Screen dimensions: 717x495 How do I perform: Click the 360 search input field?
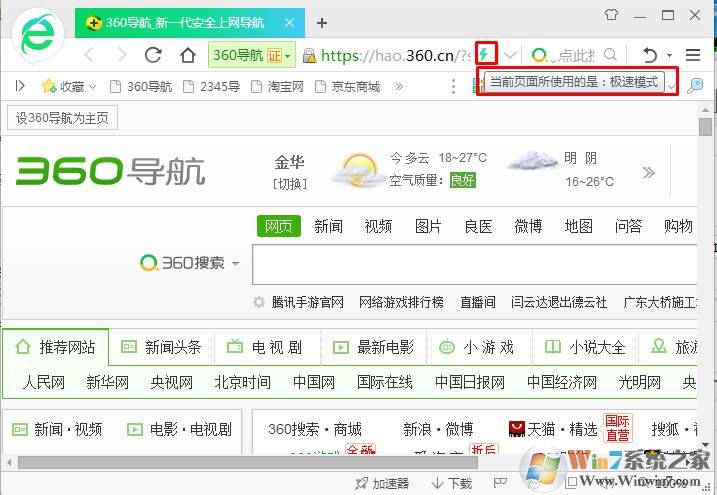[474, 265]
